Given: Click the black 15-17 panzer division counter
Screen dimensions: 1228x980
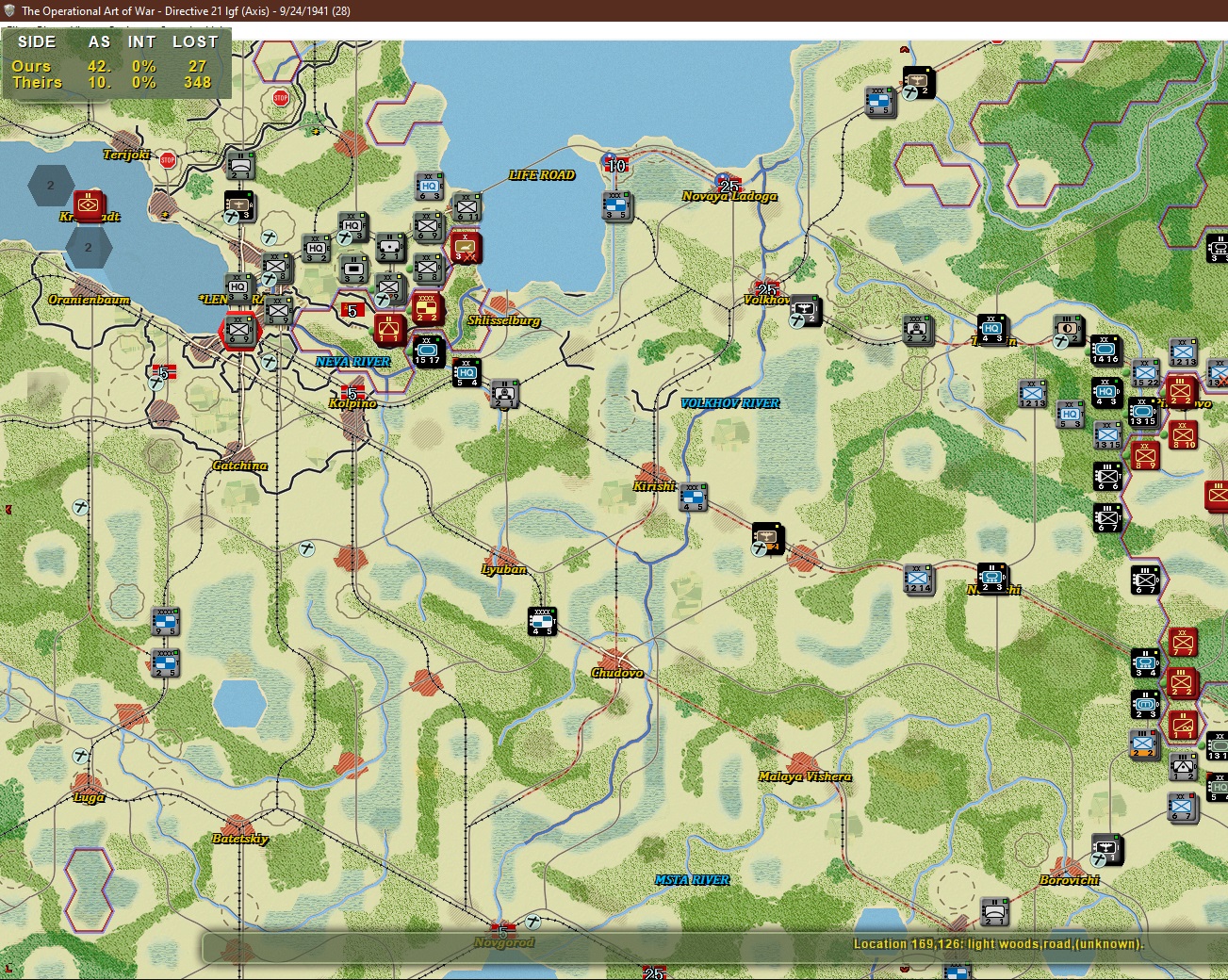Looking at the screenshot, I should coord(427,350).
